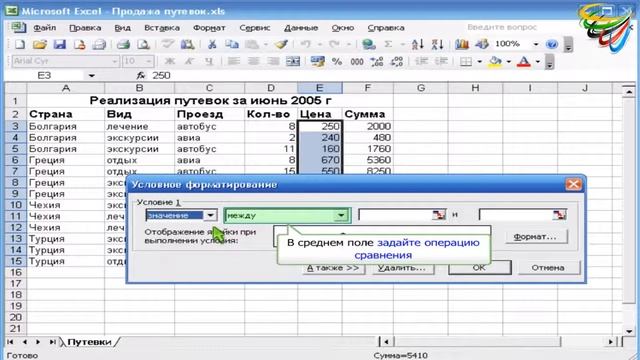
Task: Switch to the Путевки sheet tab
Action: (x=89, y=342)
